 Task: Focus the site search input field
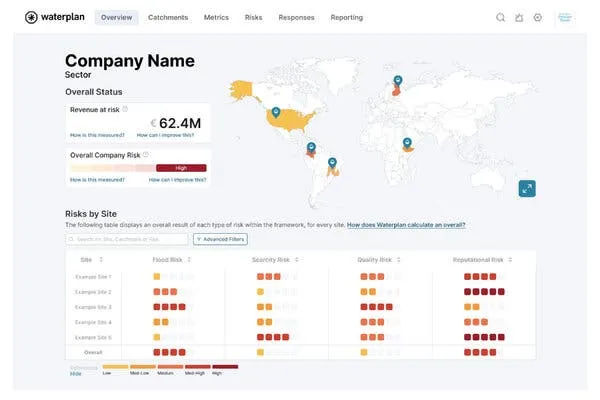coord(127,239)
